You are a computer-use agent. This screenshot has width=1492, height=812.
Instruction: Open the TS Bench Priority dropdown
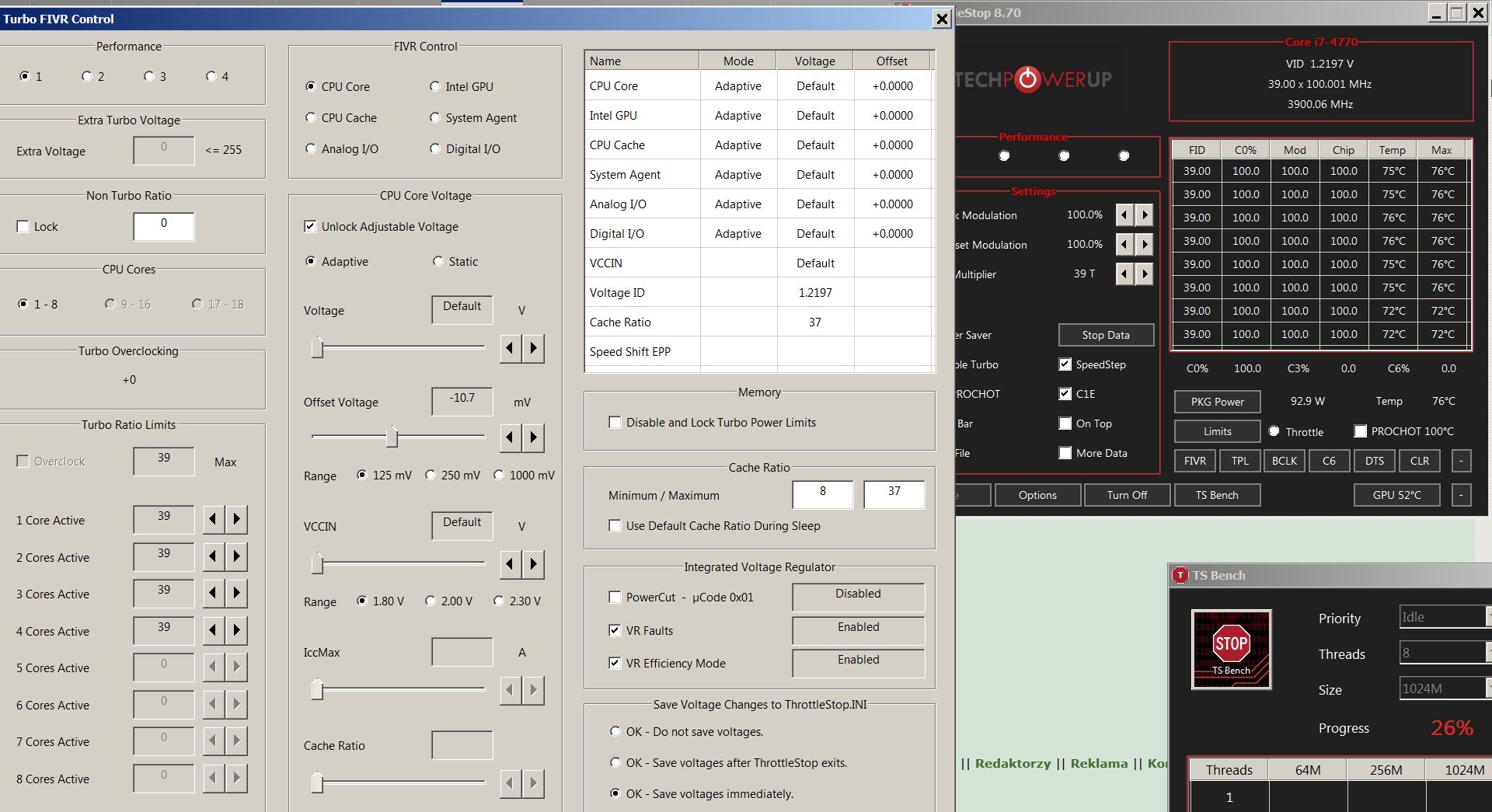click(1445, 617)
